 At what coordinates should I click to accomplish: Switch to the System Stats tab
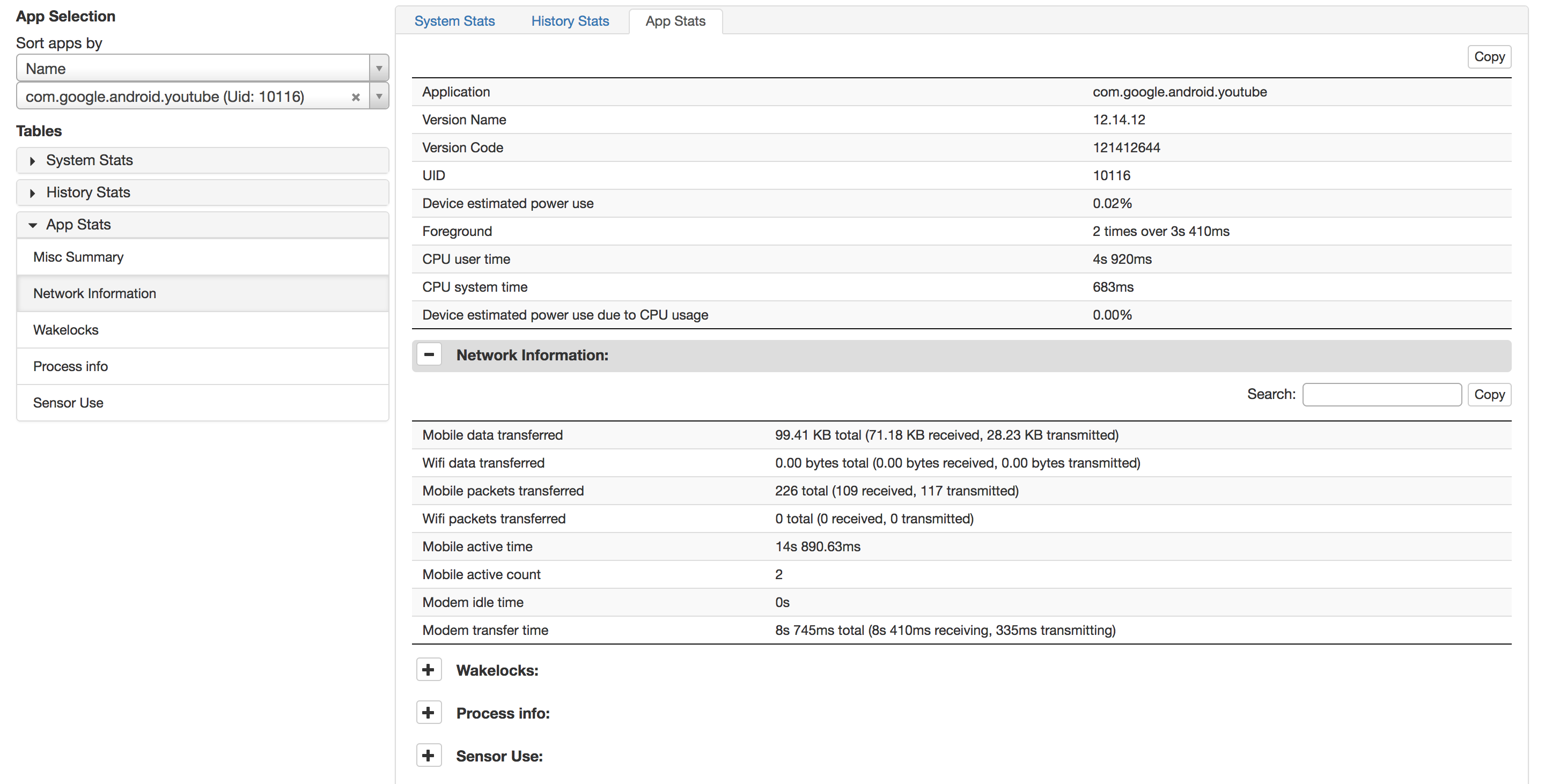(454, 21)
